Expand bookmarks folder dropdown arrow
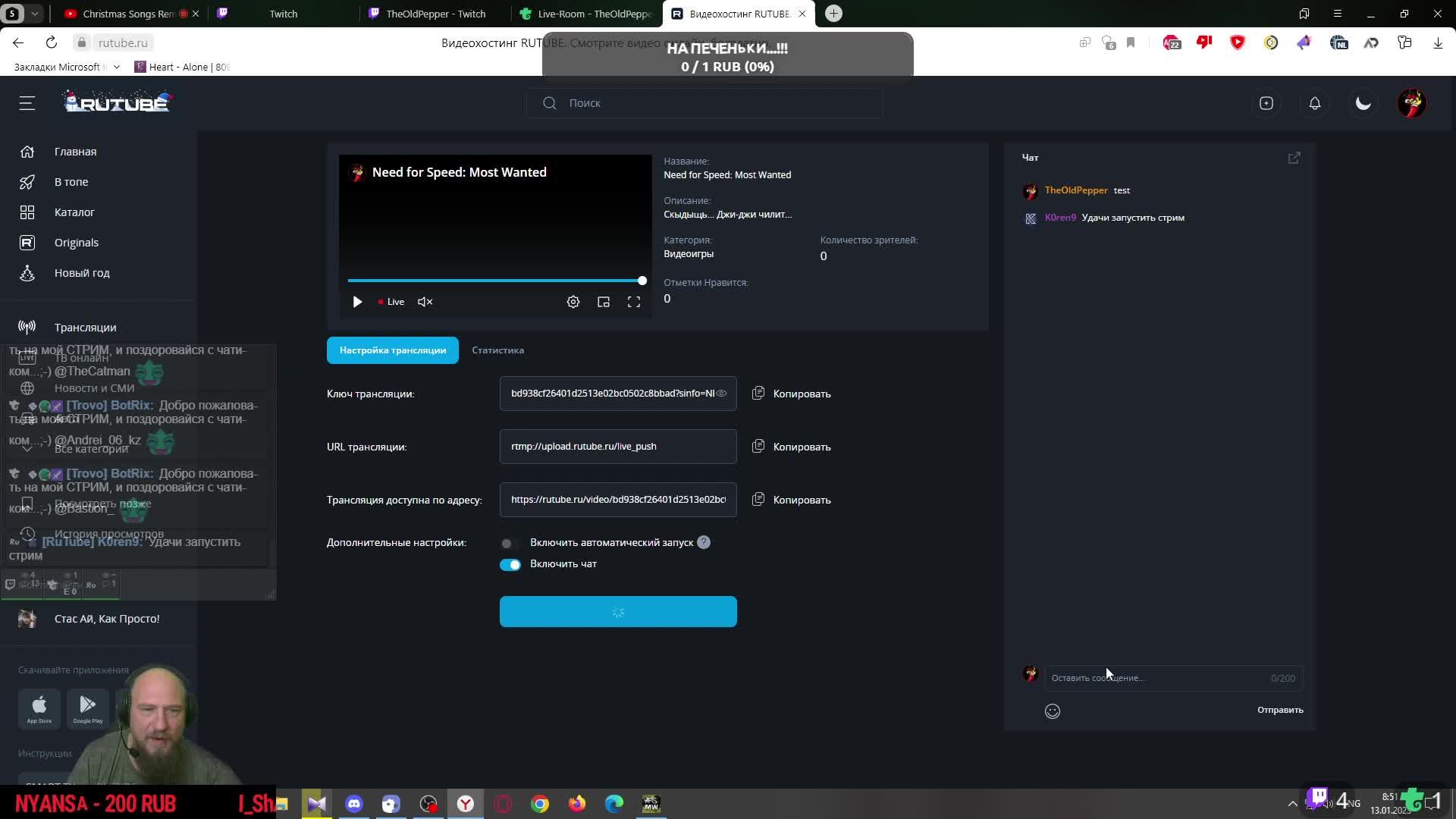This screenshot has width=1456, height=819. pos(116,67)
